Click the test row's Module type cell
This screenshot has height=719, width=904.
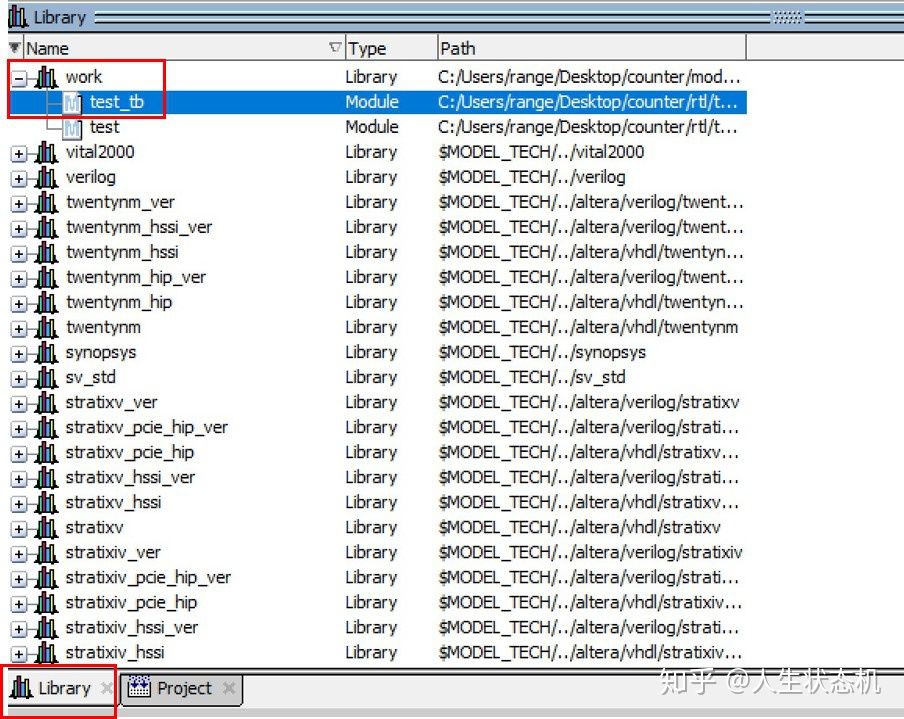(372, 127)
